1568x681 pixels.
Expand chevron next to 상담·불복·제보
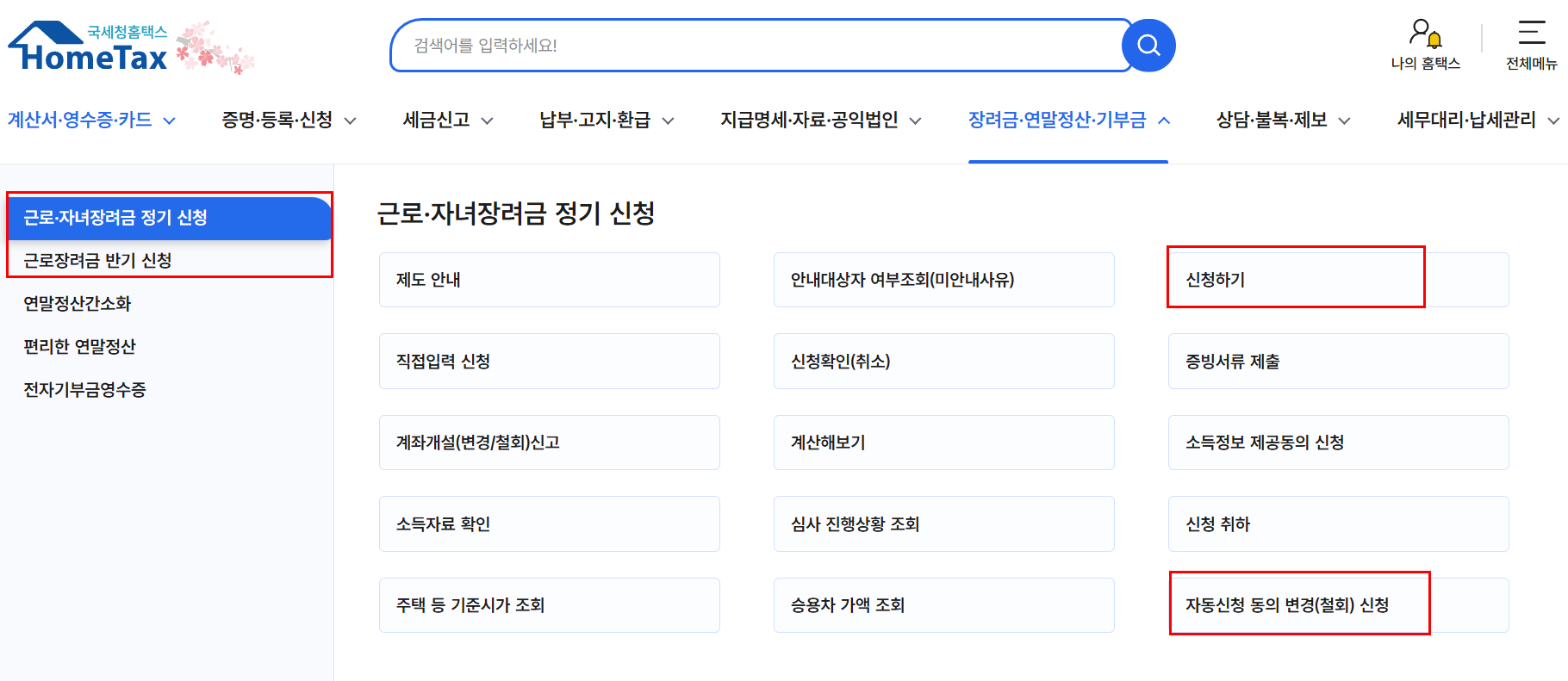[x=1344, y=121]
